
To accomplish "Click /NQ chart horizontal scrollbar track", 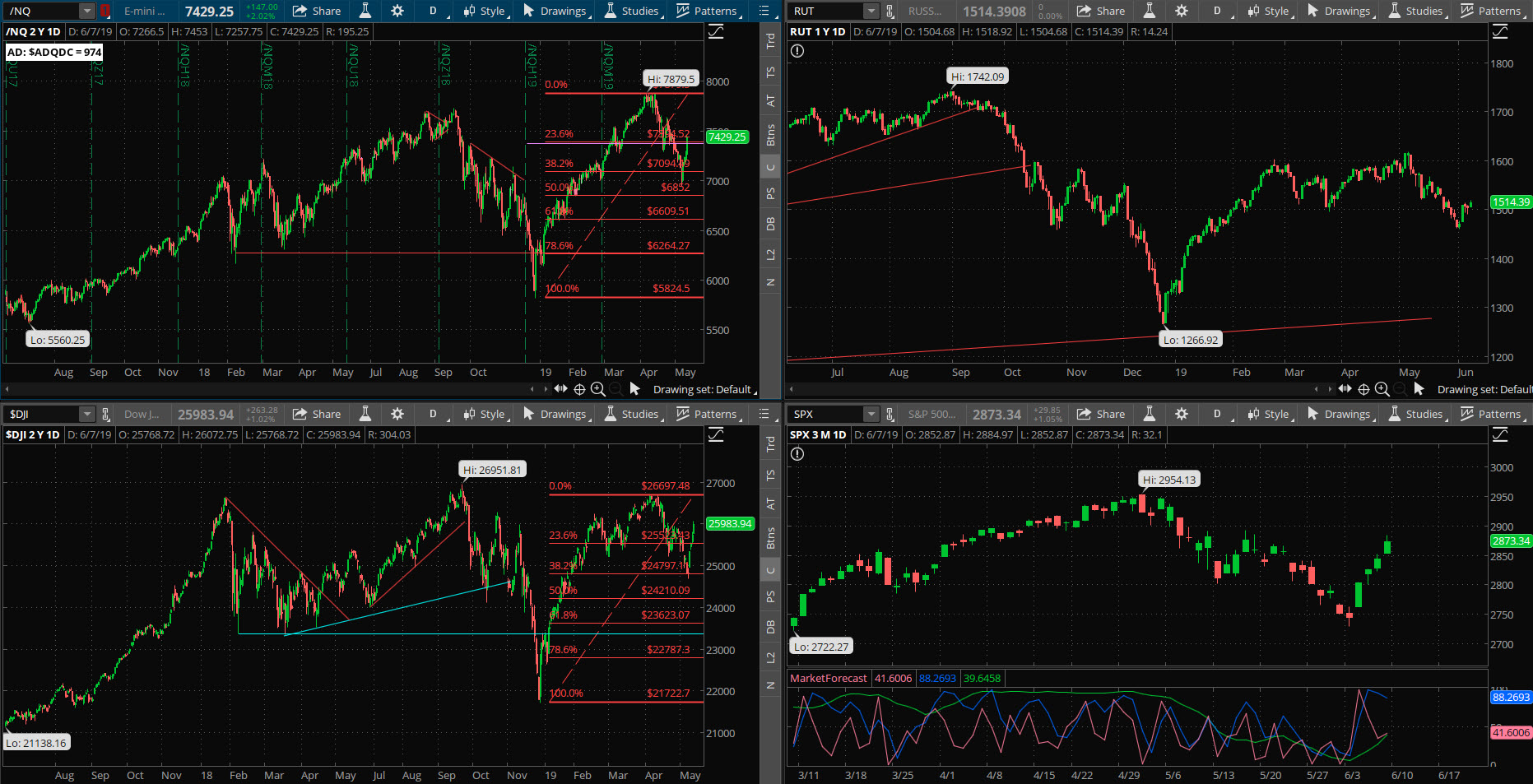I will [x=270, y=389].
